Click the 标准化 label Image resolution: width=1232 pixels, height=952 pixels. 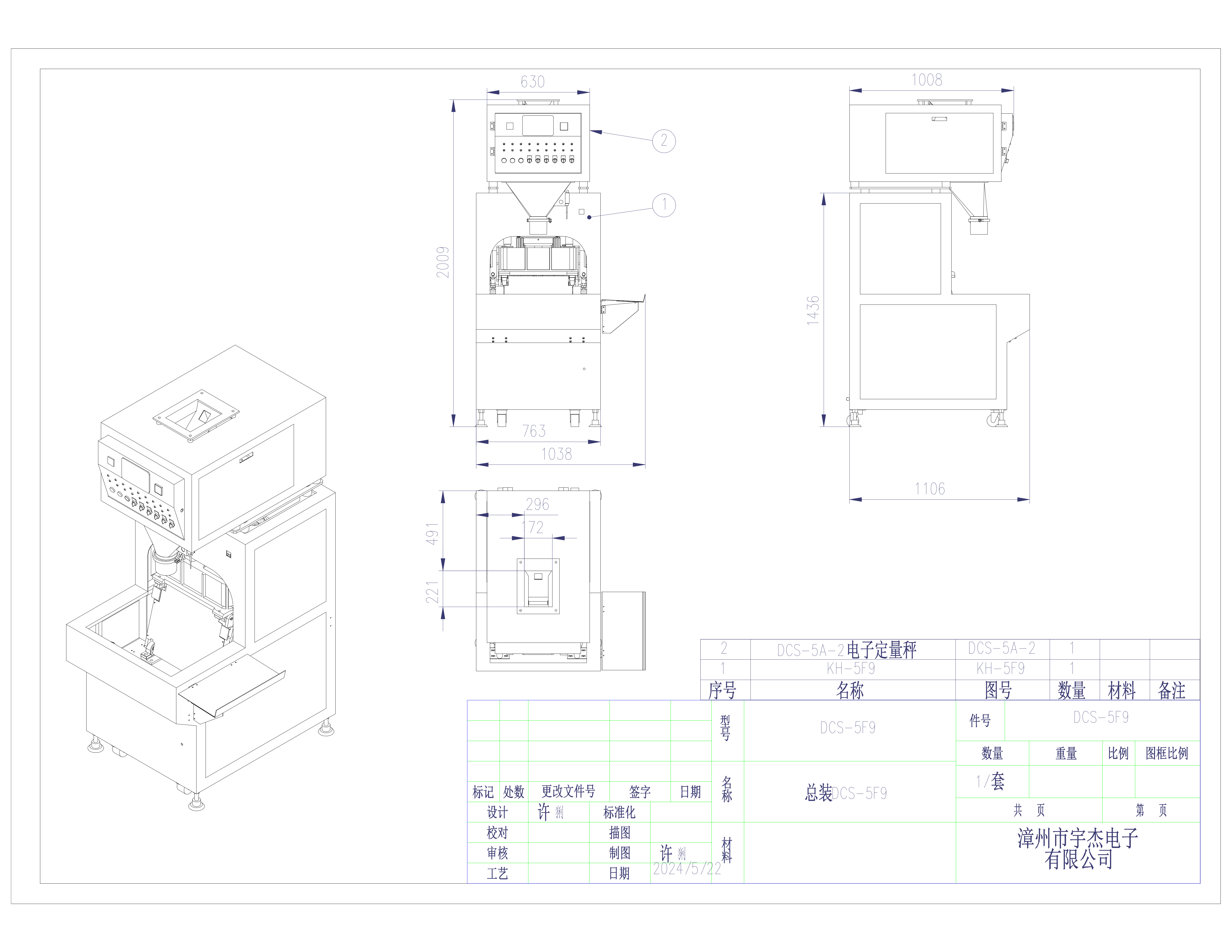(x=619, y=813)
